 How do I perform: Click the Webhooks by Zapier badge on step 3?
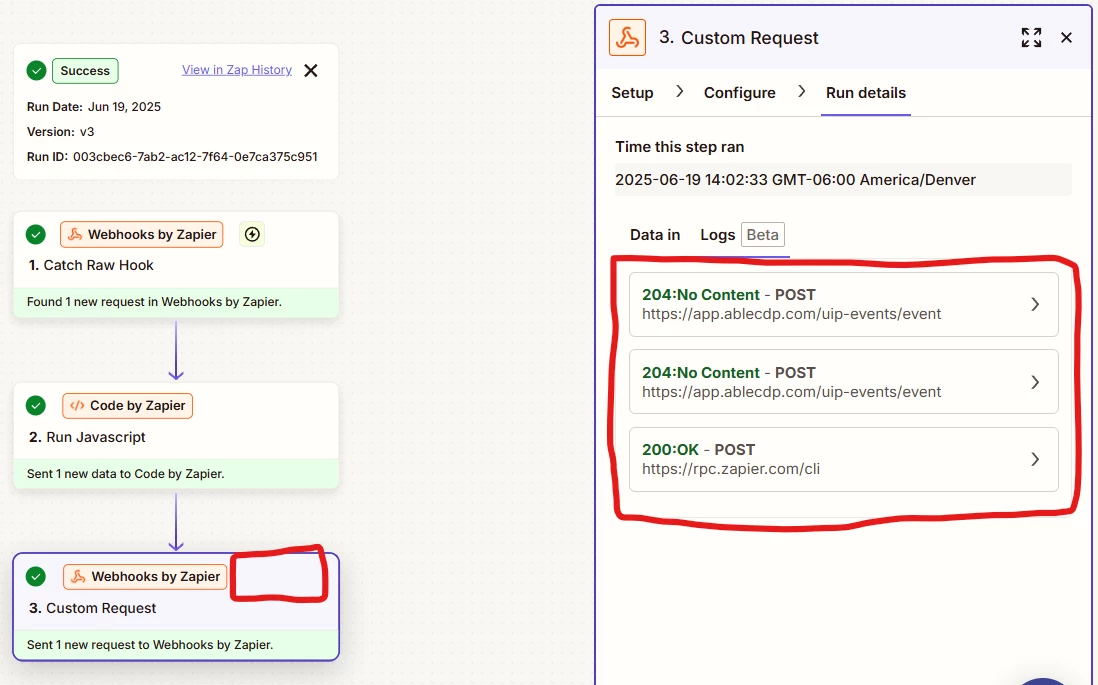coord(145,576)
